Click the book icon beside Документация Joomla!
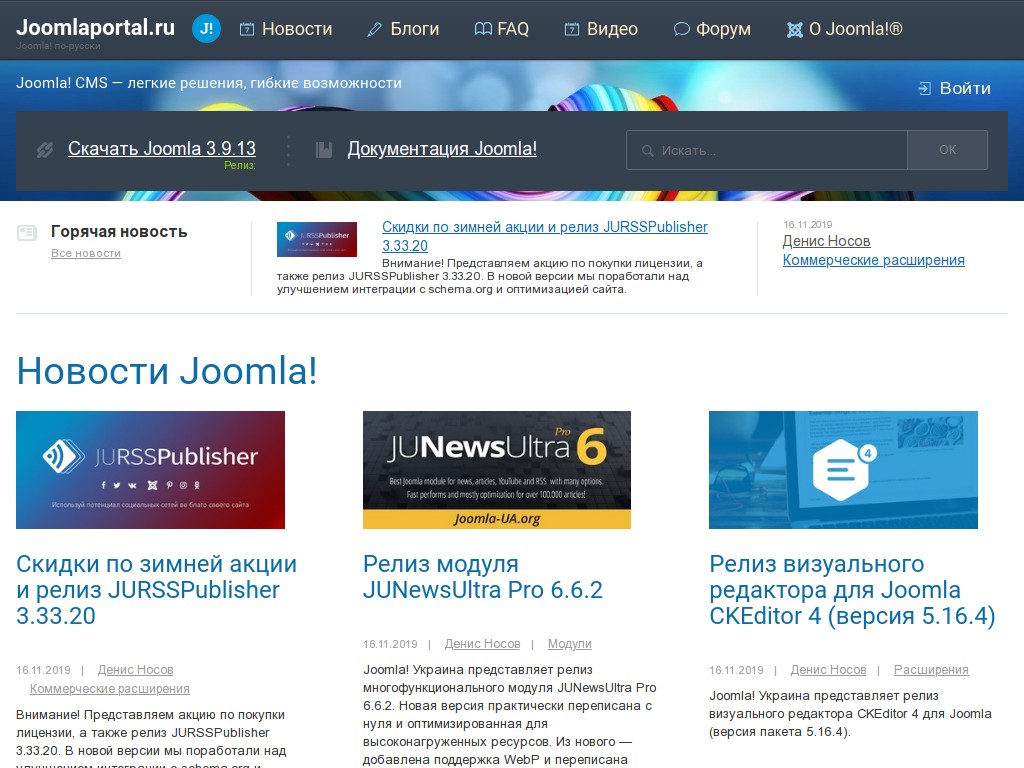Screen dimensions: 1024x768 coord(324,150)
